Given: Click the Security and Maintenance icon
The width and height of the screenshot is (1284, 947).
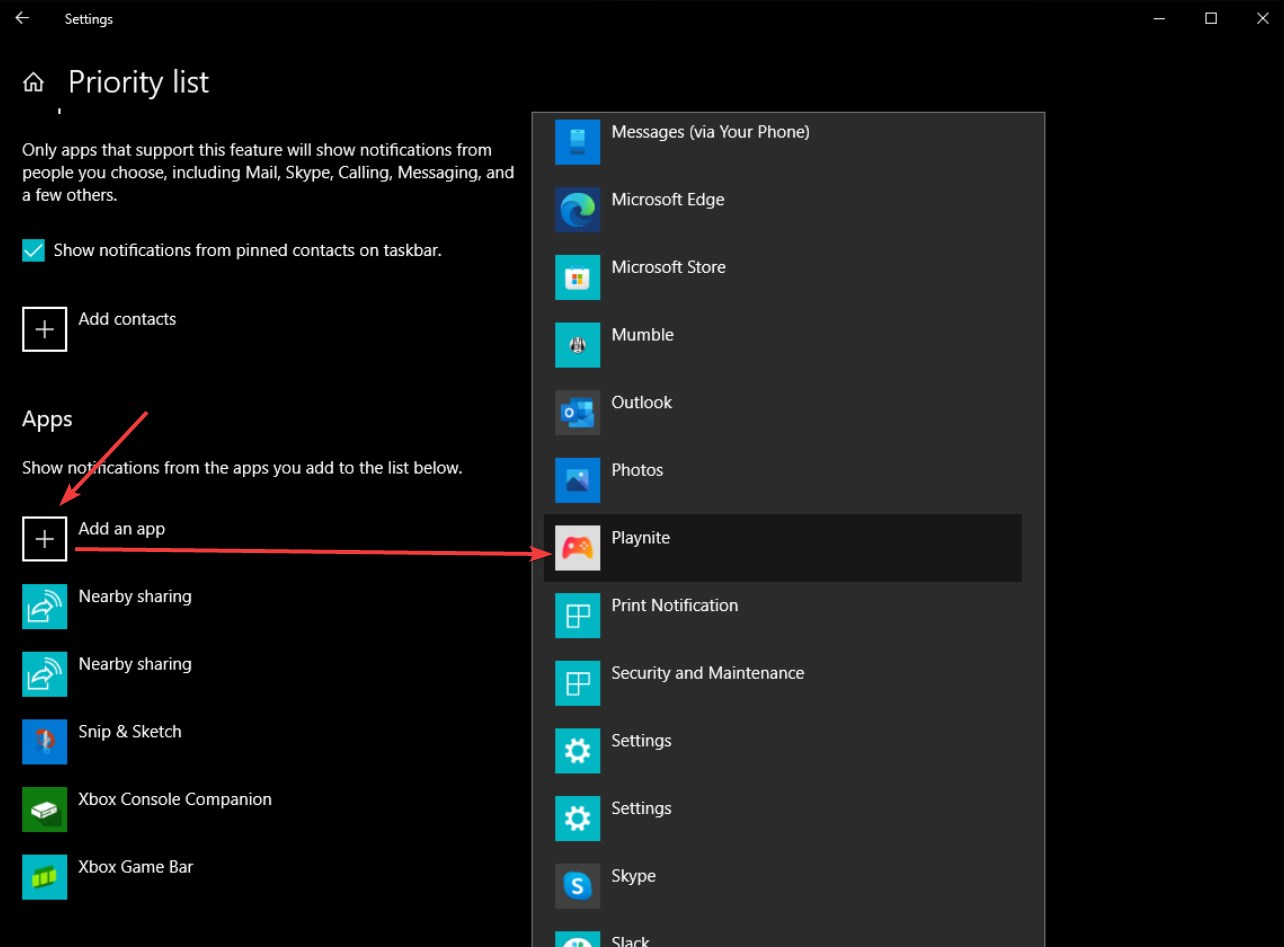Looking at the screenshot, I should point(578,683).
